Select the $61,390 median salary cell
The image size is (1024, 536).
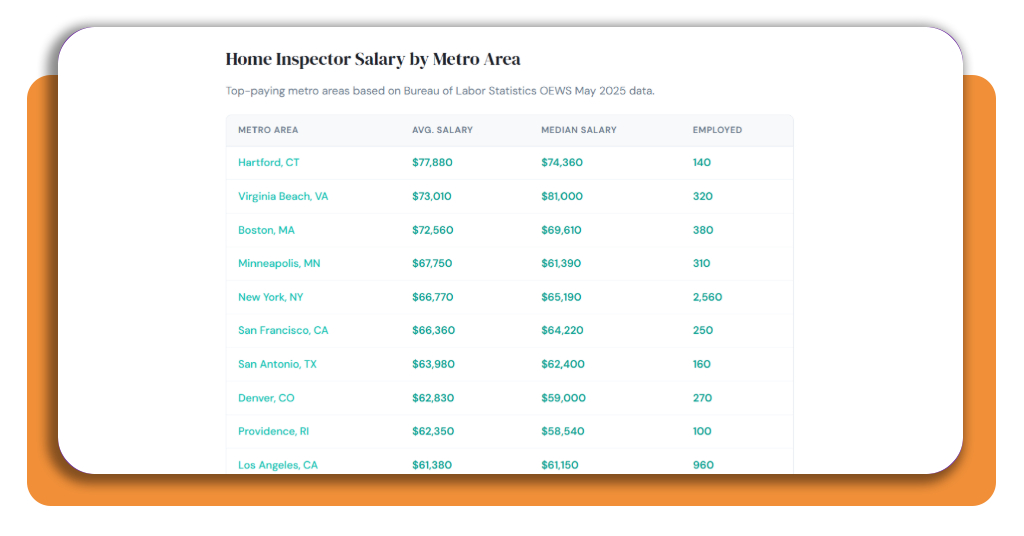(x=560, y=264)
